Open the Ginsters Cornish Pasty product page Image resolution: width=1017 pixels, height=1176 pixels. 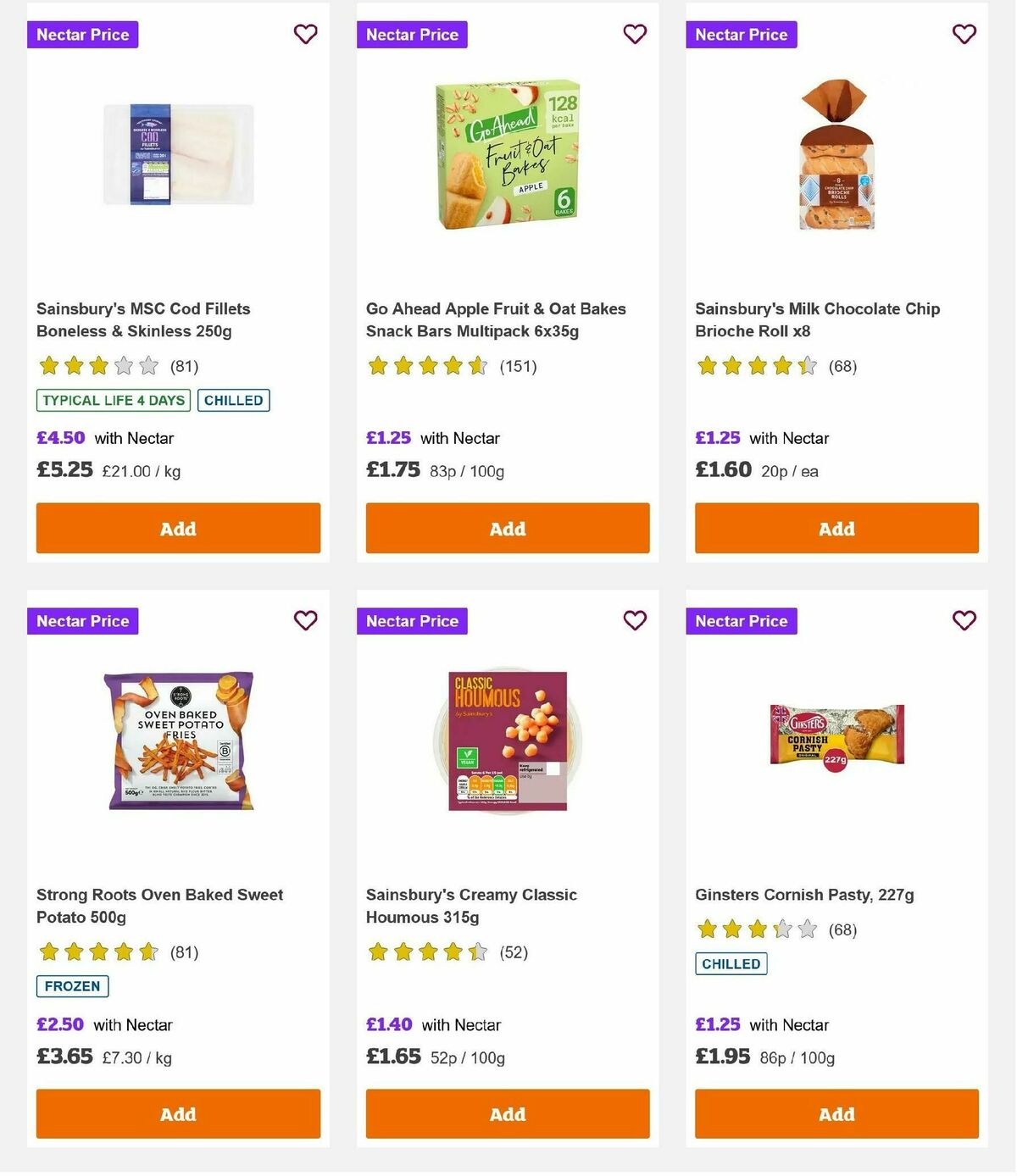[x=805, y=894]
